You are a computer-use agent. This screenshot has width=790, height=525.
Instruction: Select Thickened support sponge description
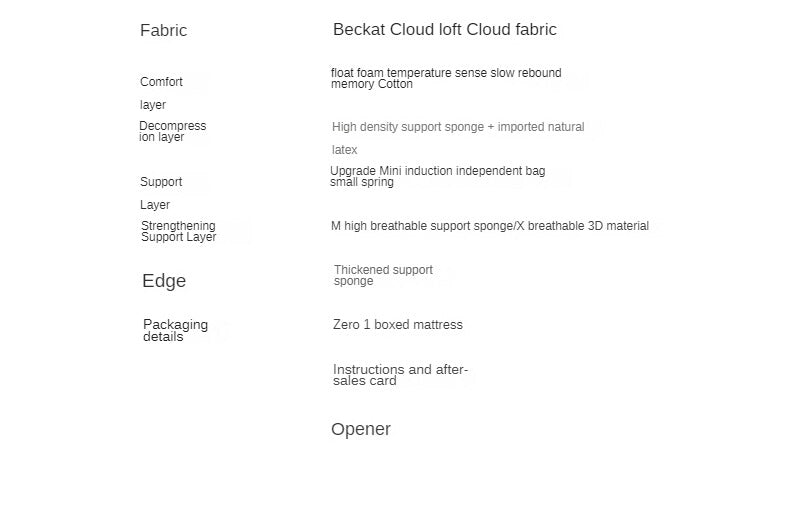383,275
